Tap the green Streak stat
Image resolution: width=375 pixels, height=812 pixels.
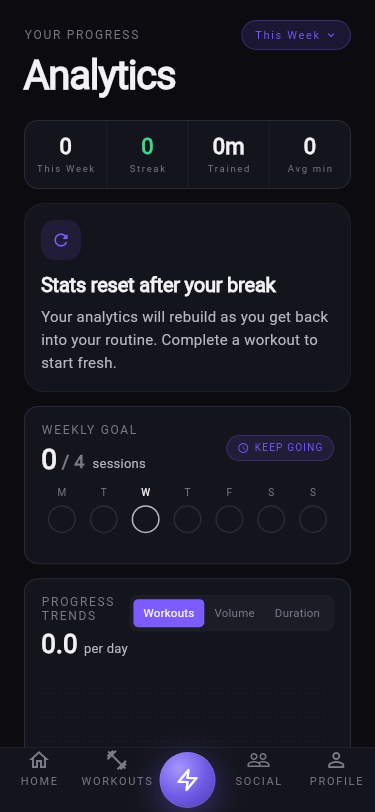click(148, 154)
